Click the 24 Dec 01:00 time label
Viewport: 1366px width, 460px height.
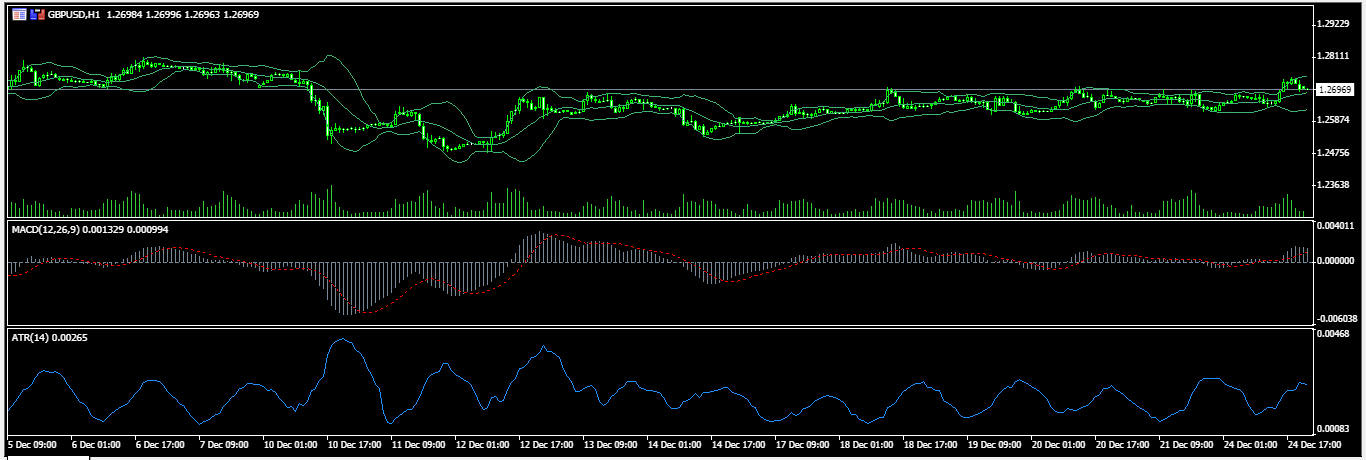click(x=1249, y=443)
